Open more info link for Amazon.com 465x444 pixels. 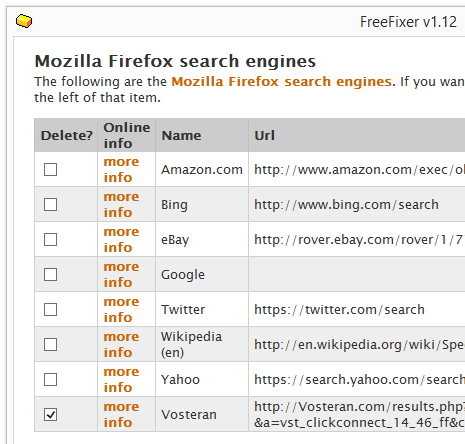point(121,169)
